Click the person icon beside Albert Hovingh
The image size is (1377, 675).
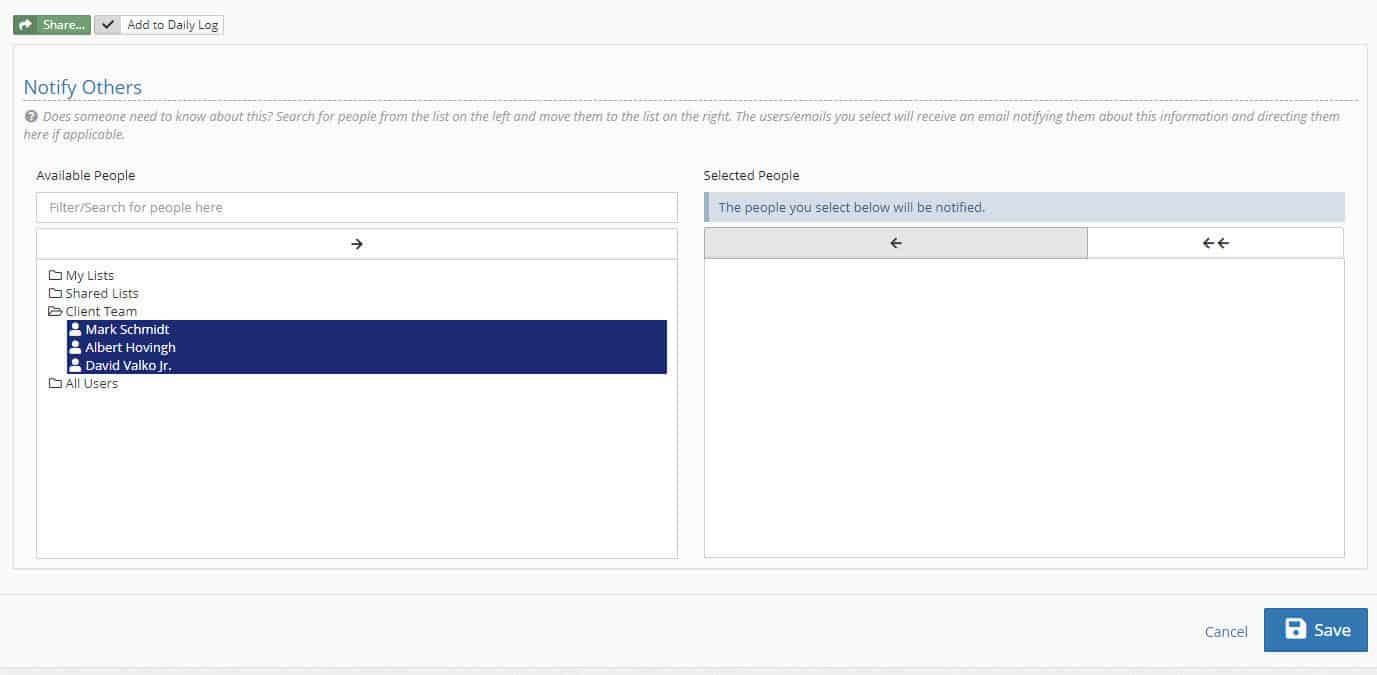[x=75, y=347]
